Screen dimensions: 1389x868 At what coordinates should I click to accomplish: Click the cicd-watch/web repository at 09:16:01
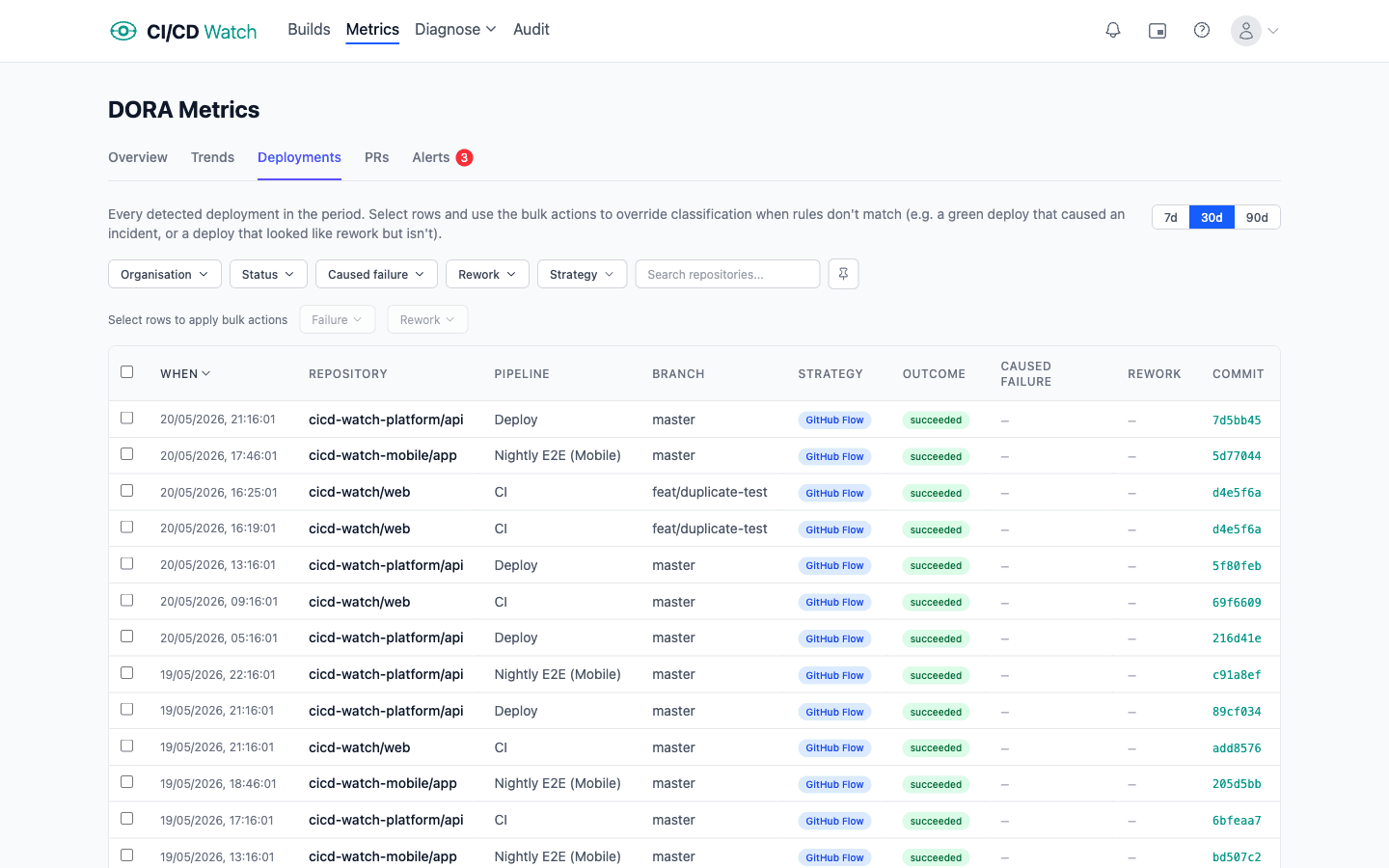point(360,602)
